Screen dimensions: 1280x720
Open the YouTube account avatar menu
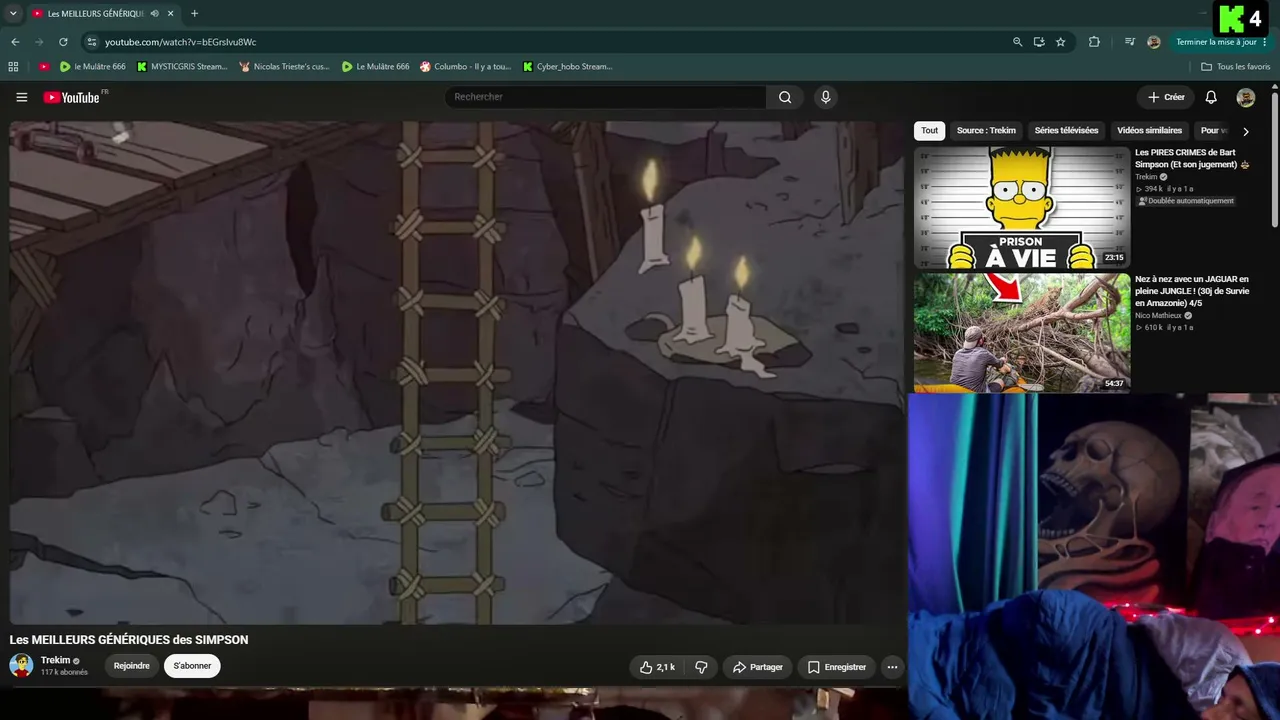click(x=1245, y=97)
